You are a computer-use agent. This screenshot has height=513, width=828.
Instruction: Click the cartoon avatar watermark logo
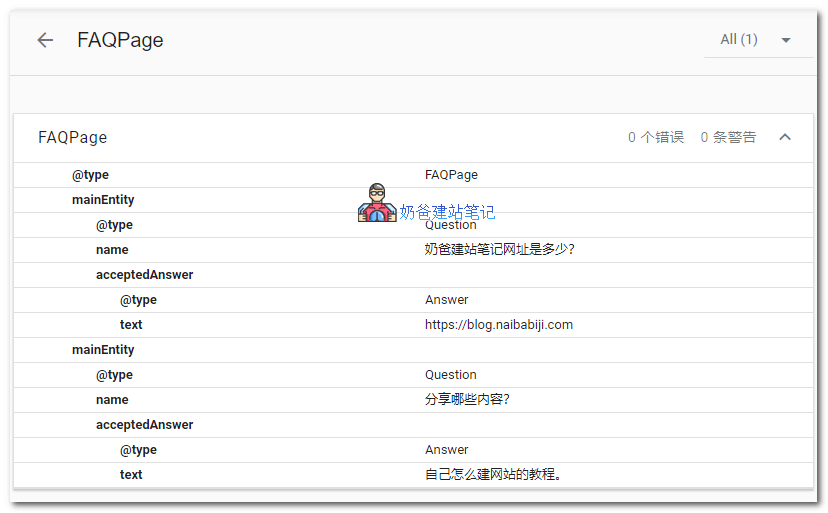click(377, 203)
